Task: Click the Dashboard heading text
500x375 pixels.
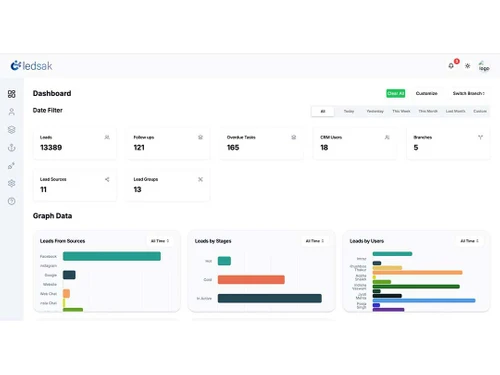Action: pos(52,93)
